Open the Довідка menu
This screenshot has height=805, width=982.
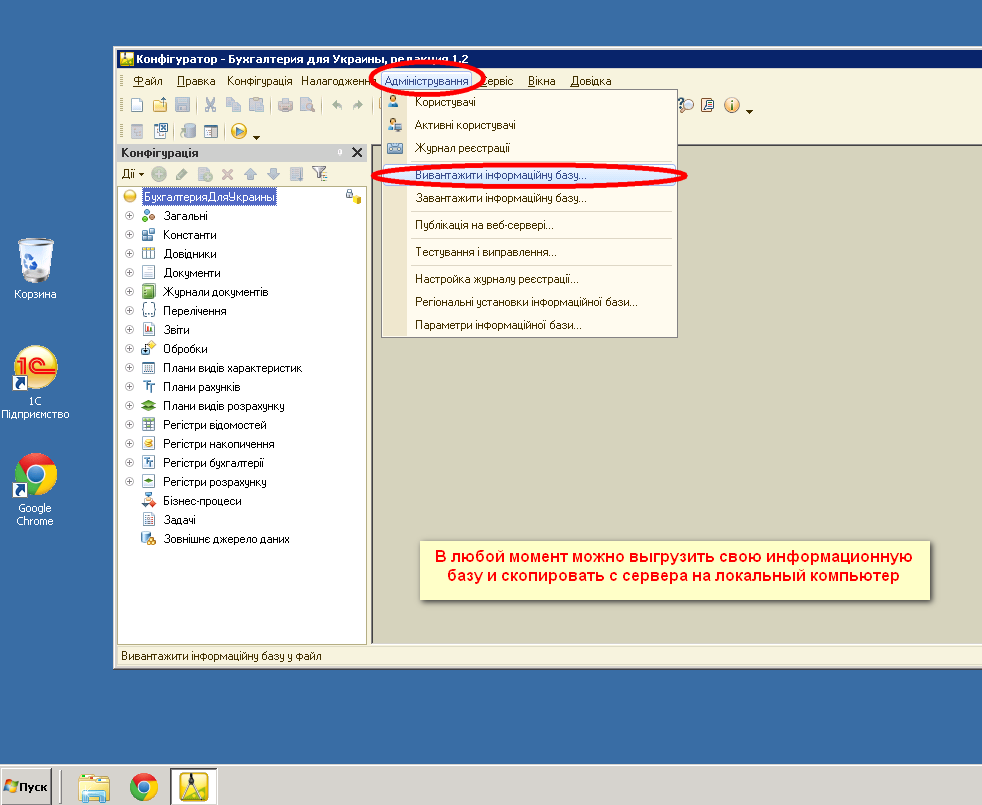pyautogui.click(x=591, y=81)
